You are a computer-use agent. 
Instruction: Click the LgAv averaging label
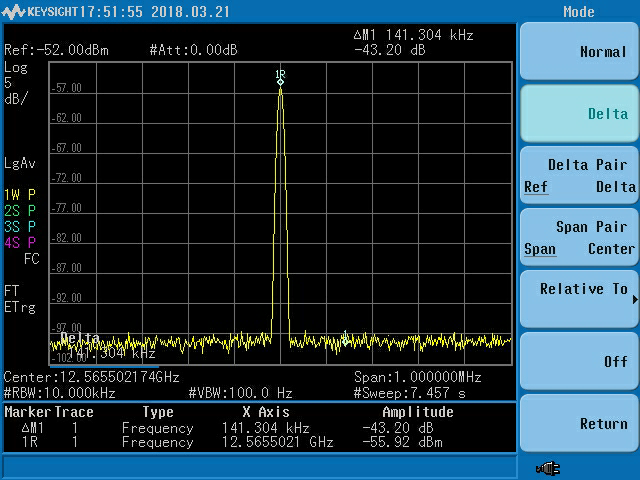(x=20, y=164)
